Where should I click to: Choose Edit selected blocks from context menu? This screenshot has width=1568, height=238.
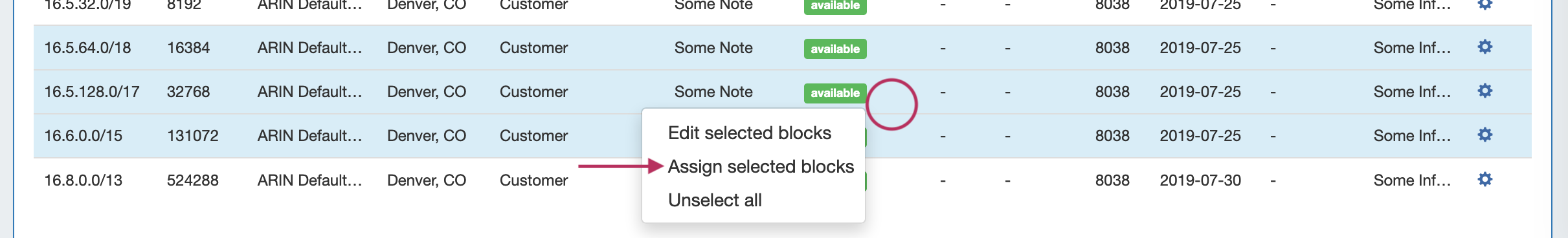click(750, 133)
